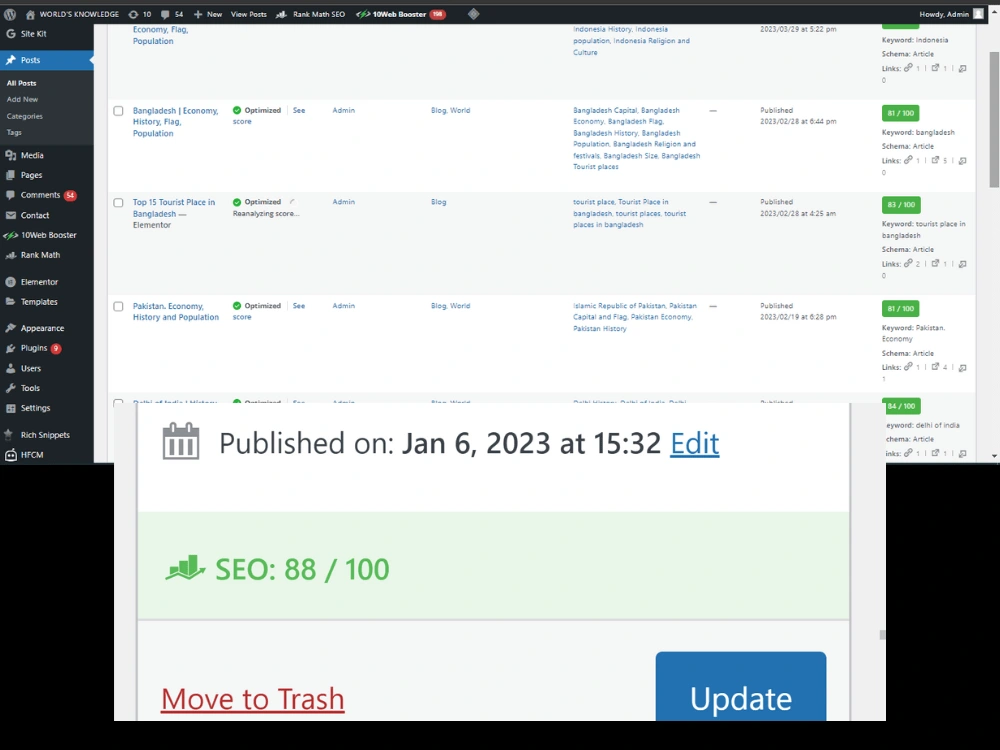
Task: Click the diamond icon in the admin bar
Action: point(473,14)
